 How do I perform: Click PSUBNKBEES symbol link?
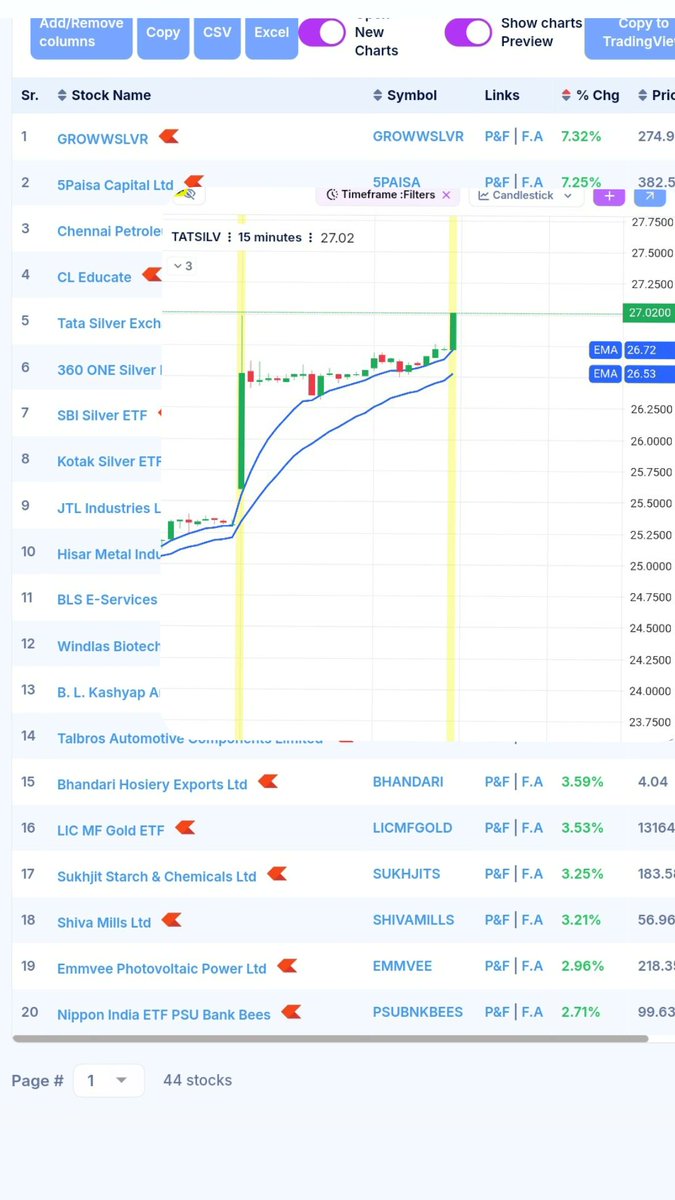418,1012
